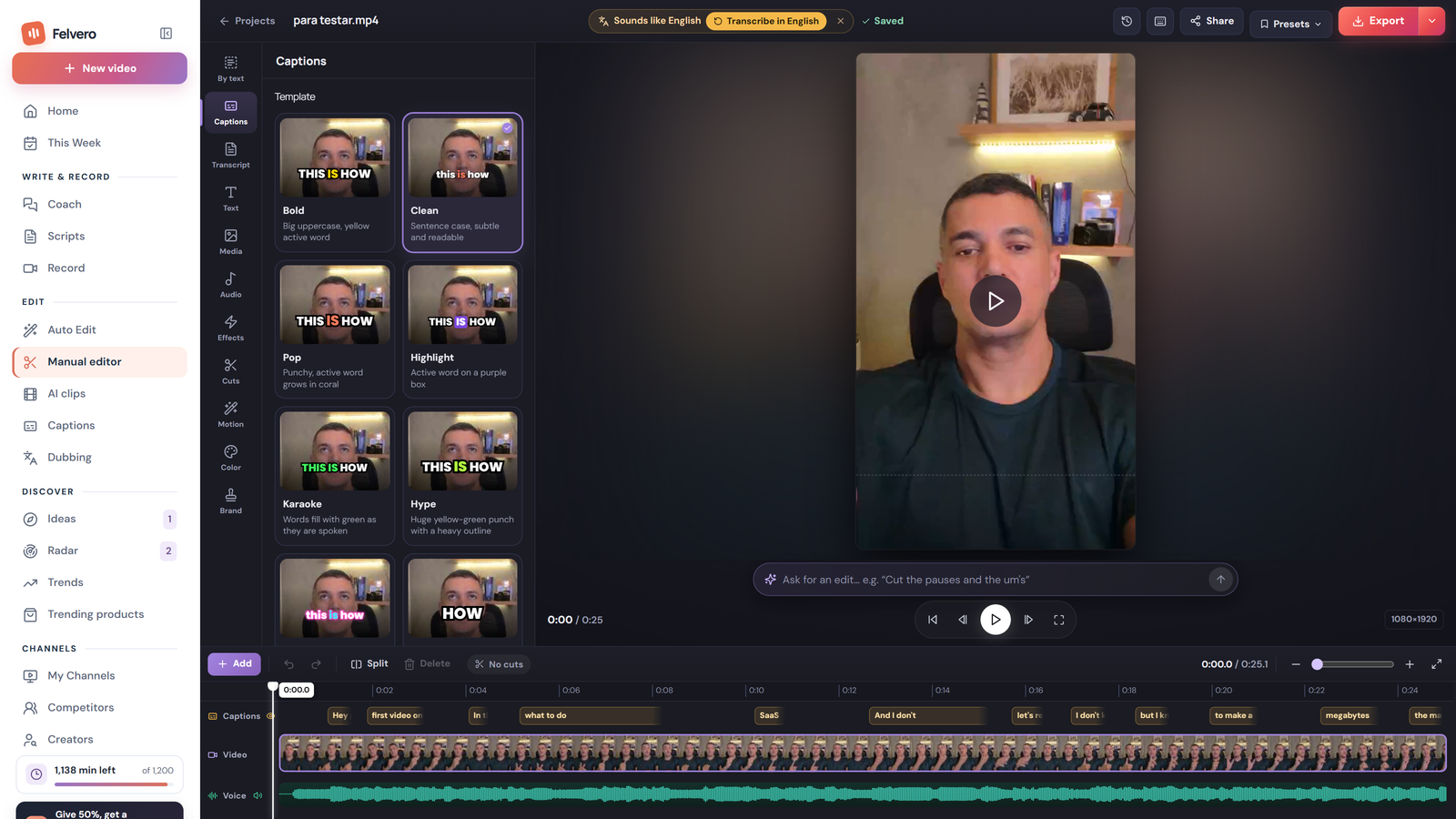Viewport: 1456px width, 819px height.
Task: Open the Audio tool panel
Action: [231, 285]
